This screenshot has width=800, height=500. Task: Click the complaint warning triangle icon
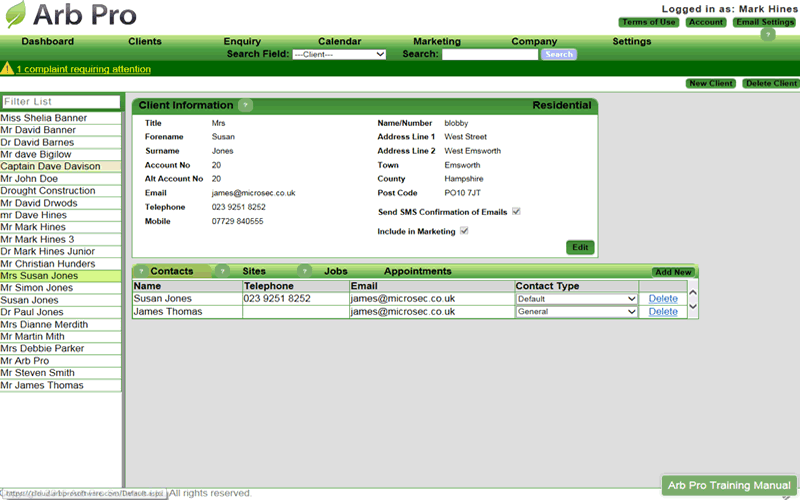tap(7, 68)
